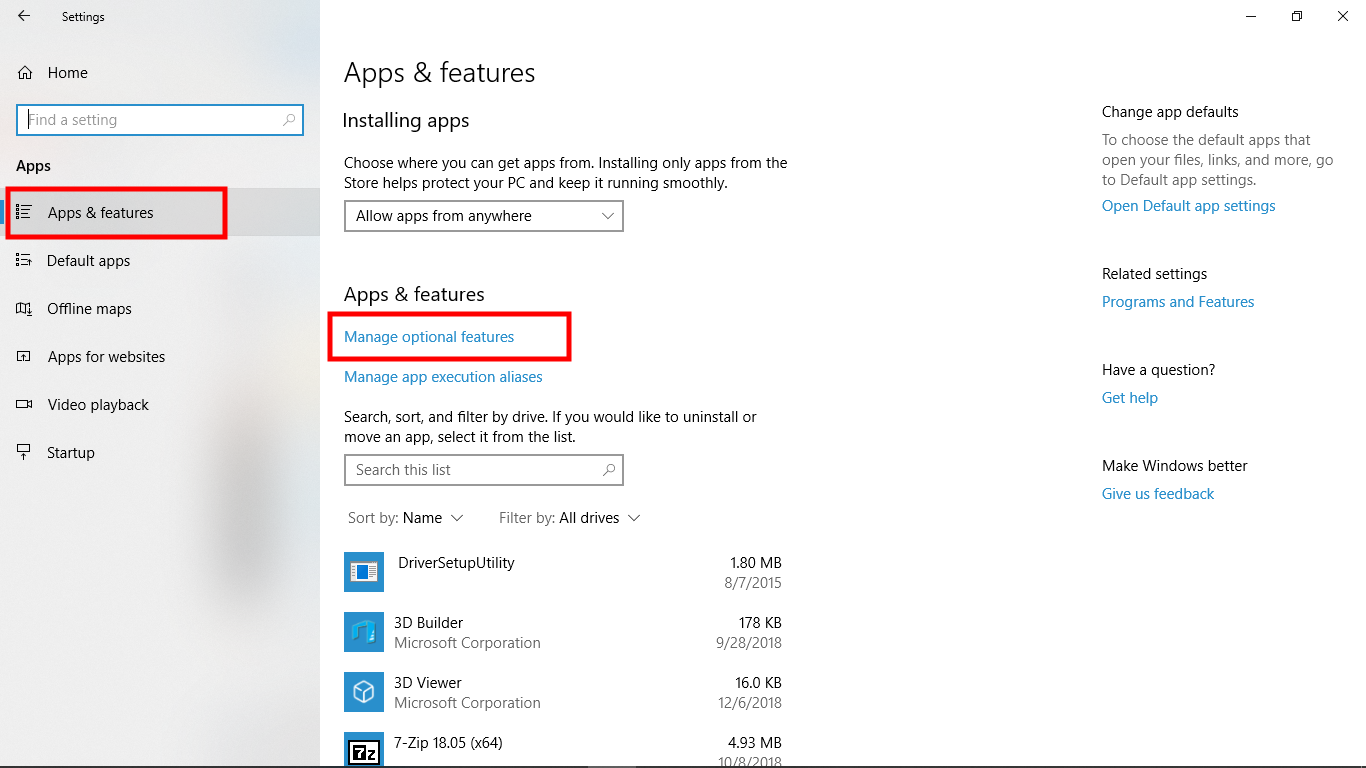1366x768 pixels.
Task: Select Offline maps in sidebar
Action: [160, 308]
